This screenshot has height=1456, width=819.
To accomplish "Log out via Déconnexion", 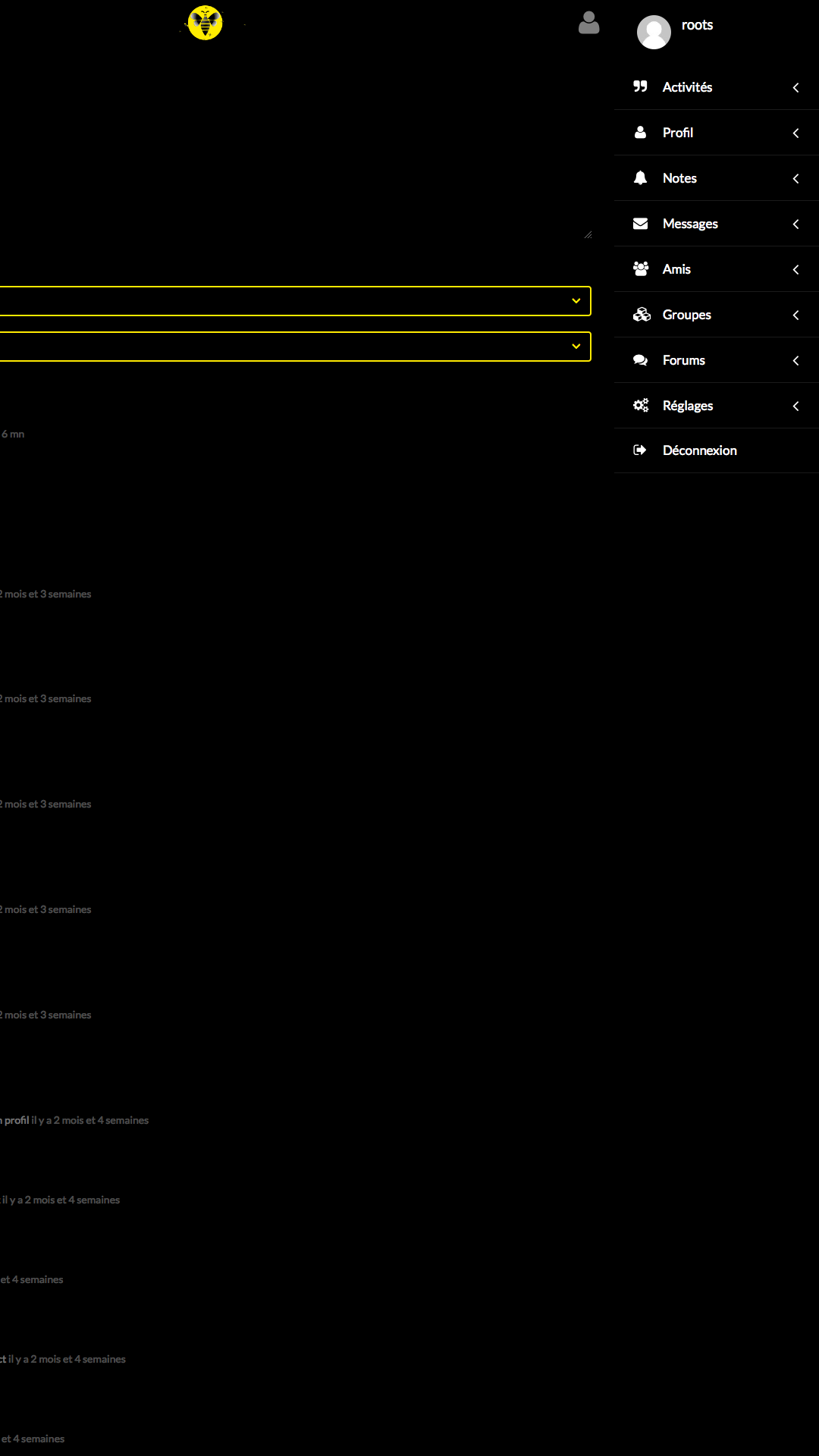I will (717, 450).
